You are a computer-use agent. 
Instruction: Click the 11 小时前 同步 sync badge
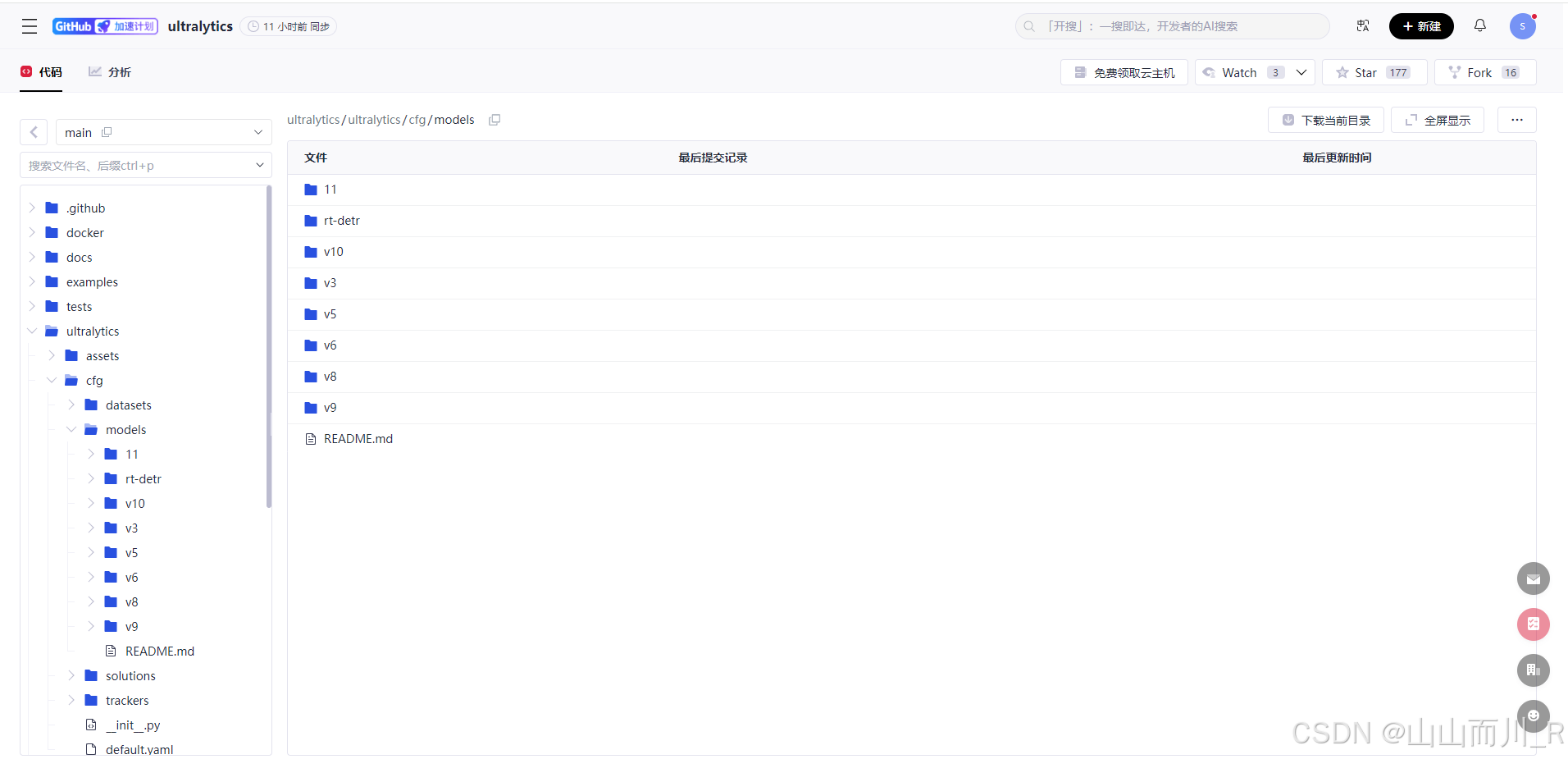point(289,26)
